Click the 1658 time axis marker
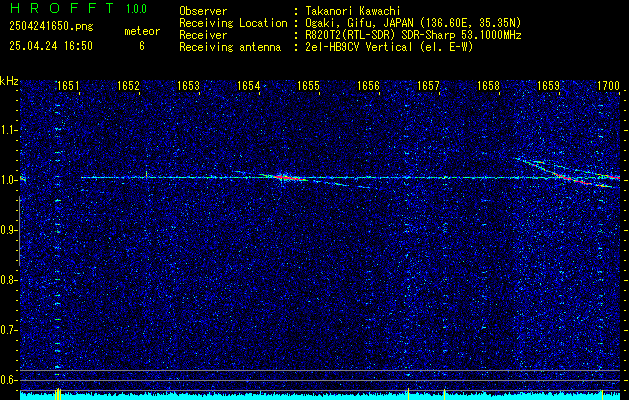This screenshot has height=400, width=629. (x=488, y=86)
